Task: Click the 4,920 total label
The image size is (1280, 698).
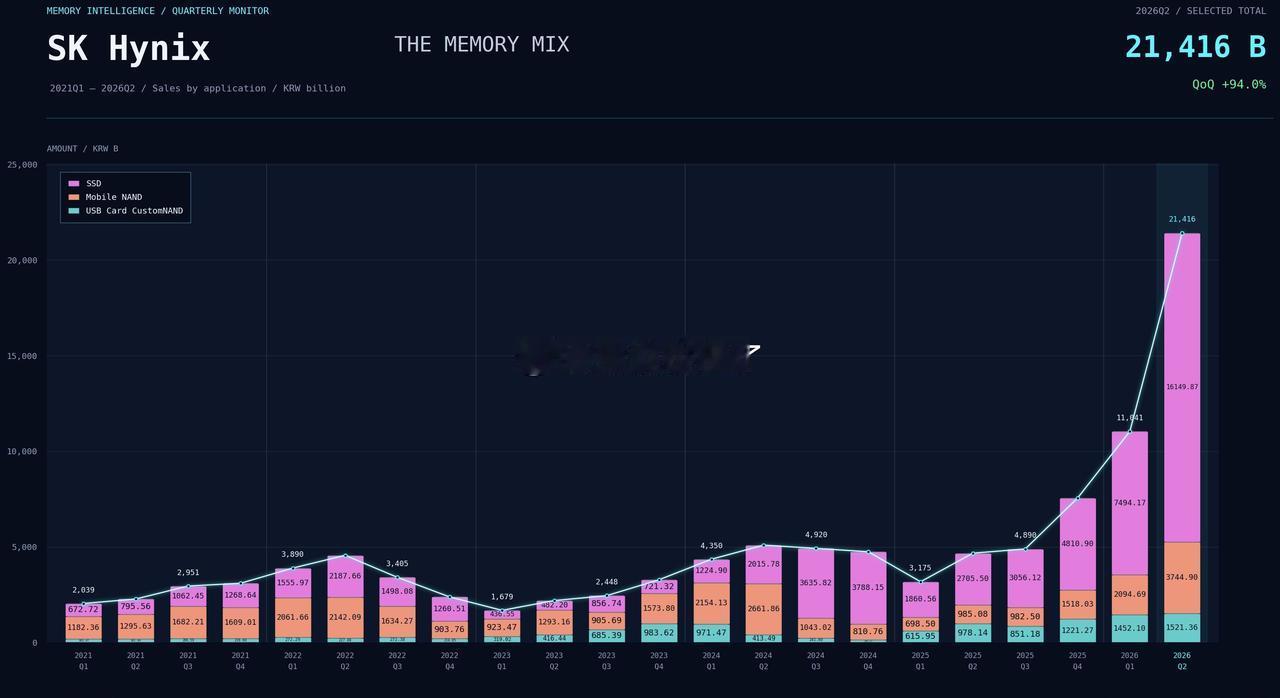Action: click(816, 535)
